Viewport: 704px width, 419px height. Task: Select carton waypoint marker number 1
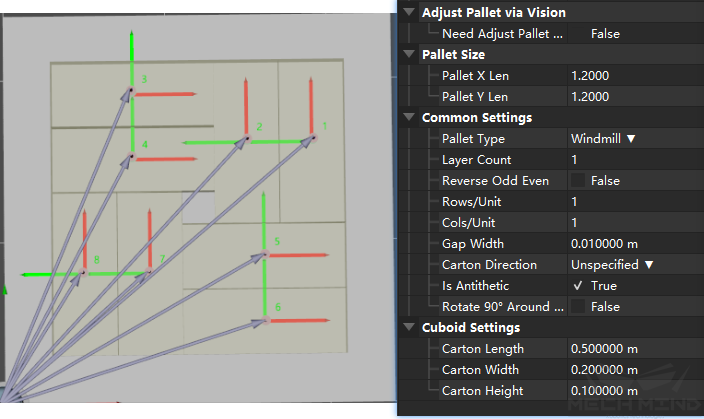coord(313,137)
